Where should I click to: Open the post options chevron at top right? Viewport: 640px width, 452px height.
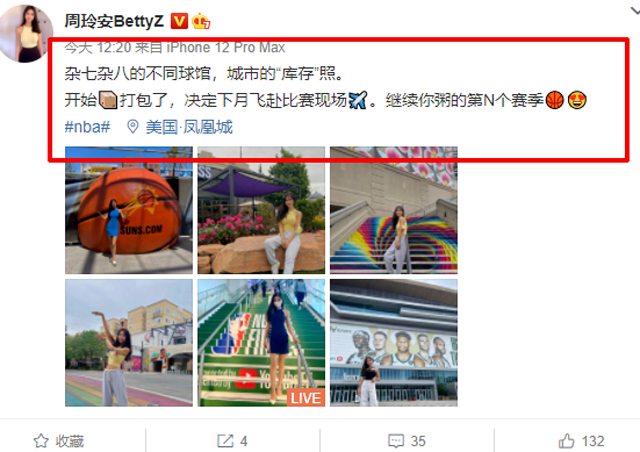pyautogui.click(x=635, y=11)
